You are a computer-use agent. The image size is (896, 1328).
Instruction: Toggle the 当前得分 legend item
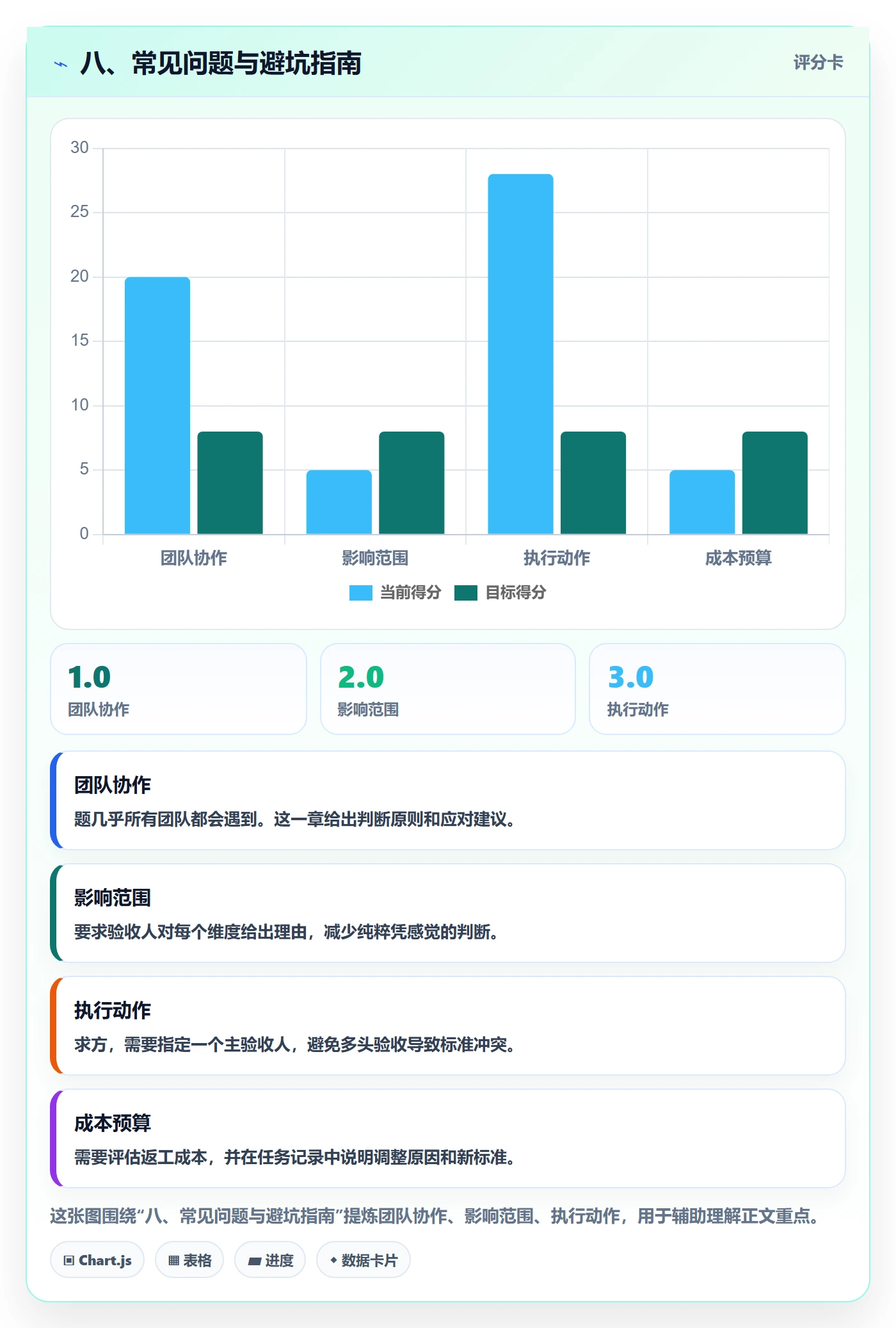tap(395, 592)
